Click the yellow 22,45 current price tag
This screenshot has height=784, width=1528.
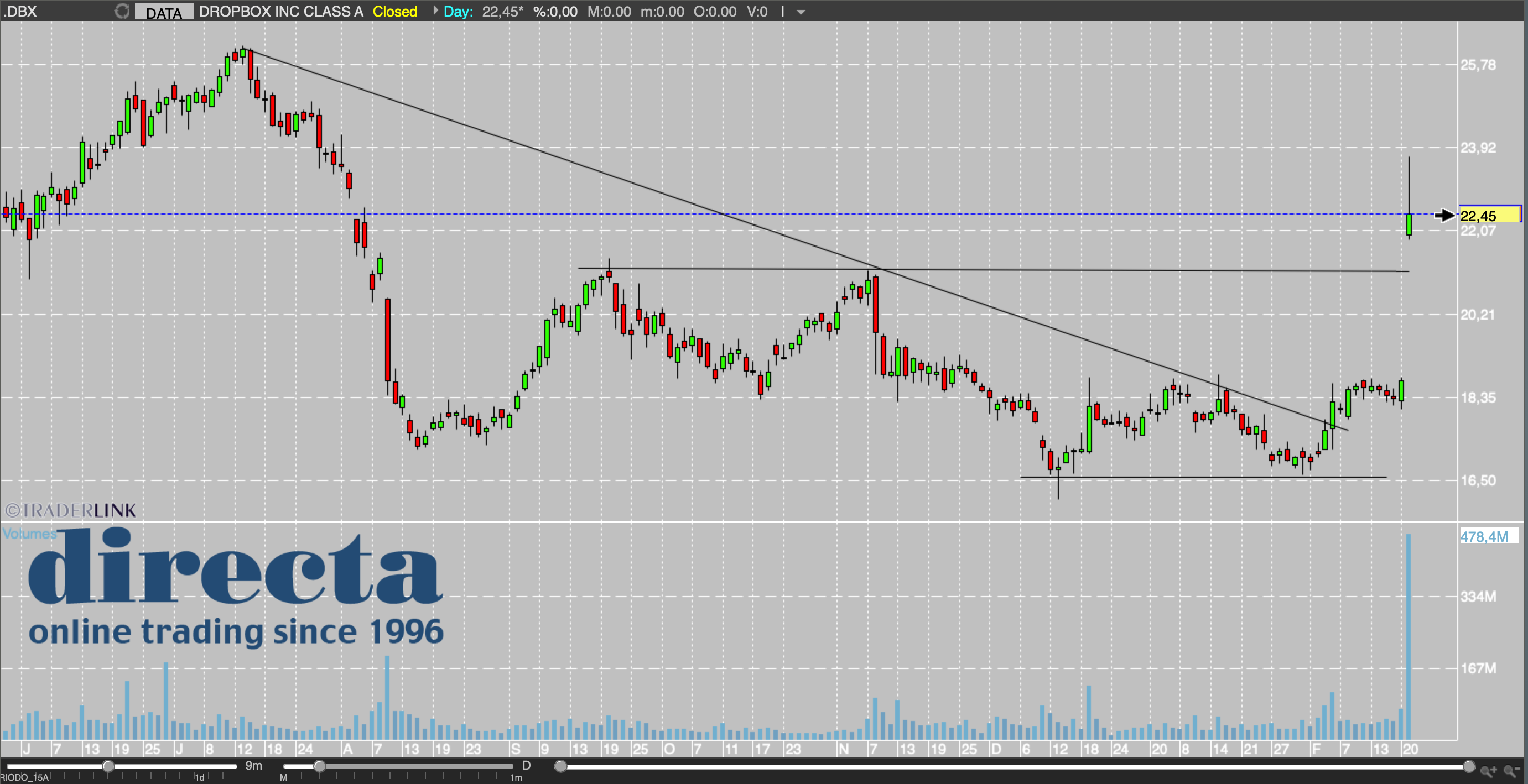coord(1489,215)
